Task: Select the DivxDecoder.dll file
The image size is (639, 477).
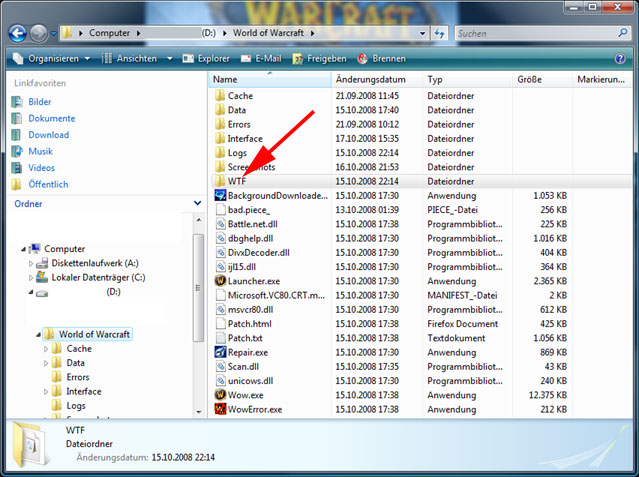Action: pyautogui.click(x=259, y=252)
